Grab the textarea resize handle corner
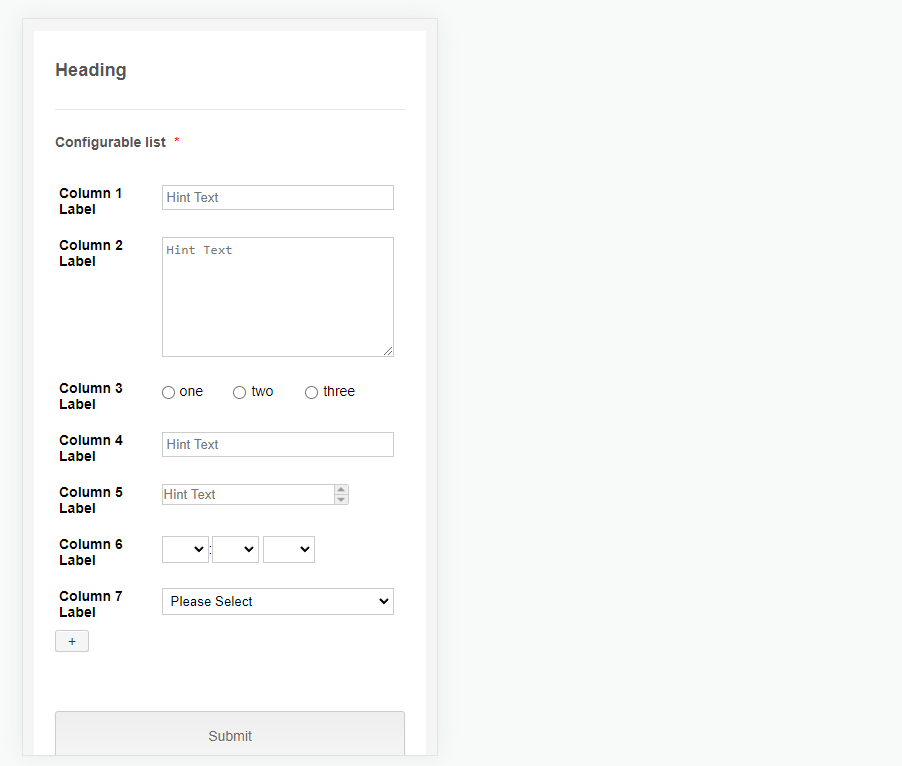The height and width of the screenshot is (766, 902). [388, 351]
